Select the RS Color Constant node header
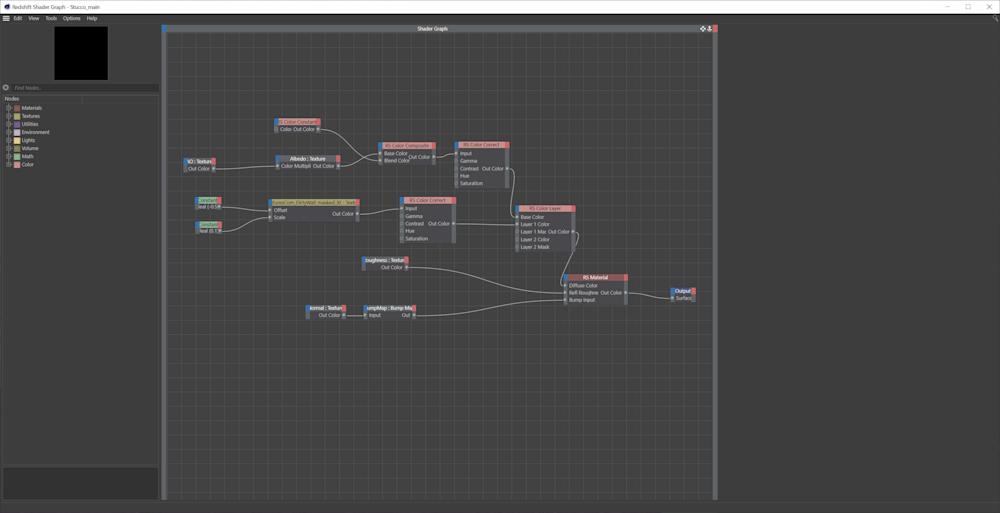This screenshot has width=1000, height=513. pyautogui.click(x=297, y=122)
